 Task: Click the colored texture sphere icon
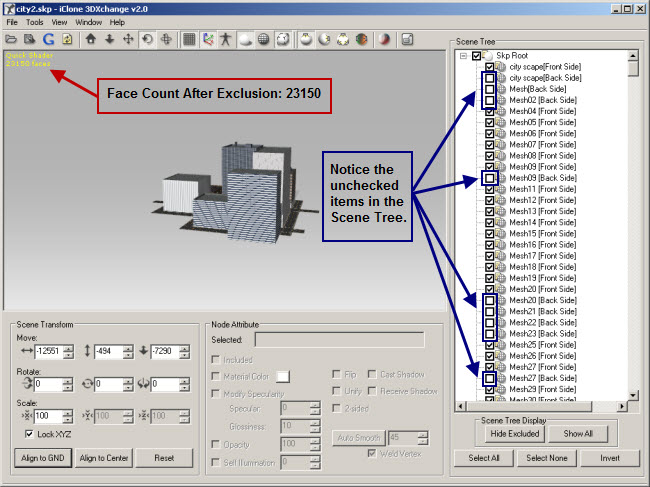[361, 40]
